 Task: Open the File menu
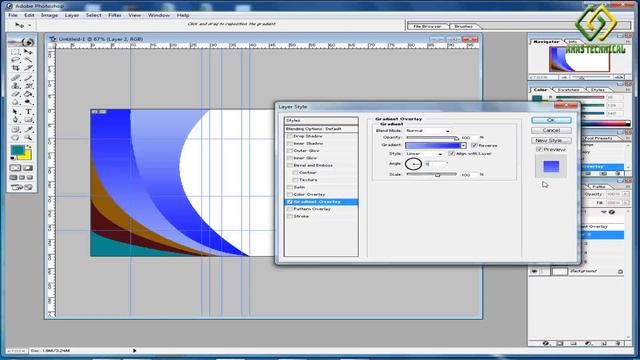tap(13, 15)
